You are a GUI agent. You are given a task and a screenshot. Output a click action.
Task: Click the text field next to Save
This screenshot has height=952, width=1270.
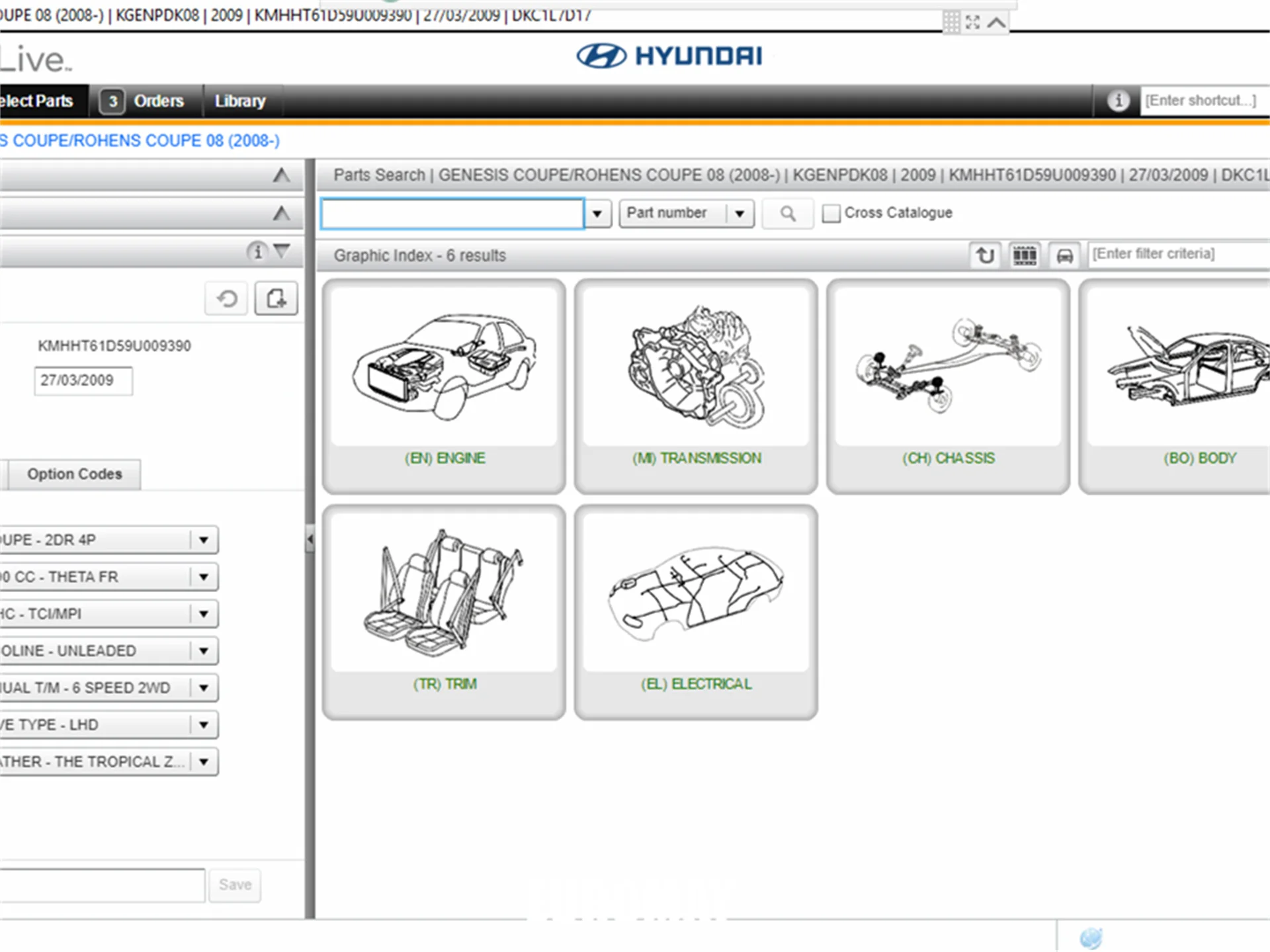click(102, 885)
